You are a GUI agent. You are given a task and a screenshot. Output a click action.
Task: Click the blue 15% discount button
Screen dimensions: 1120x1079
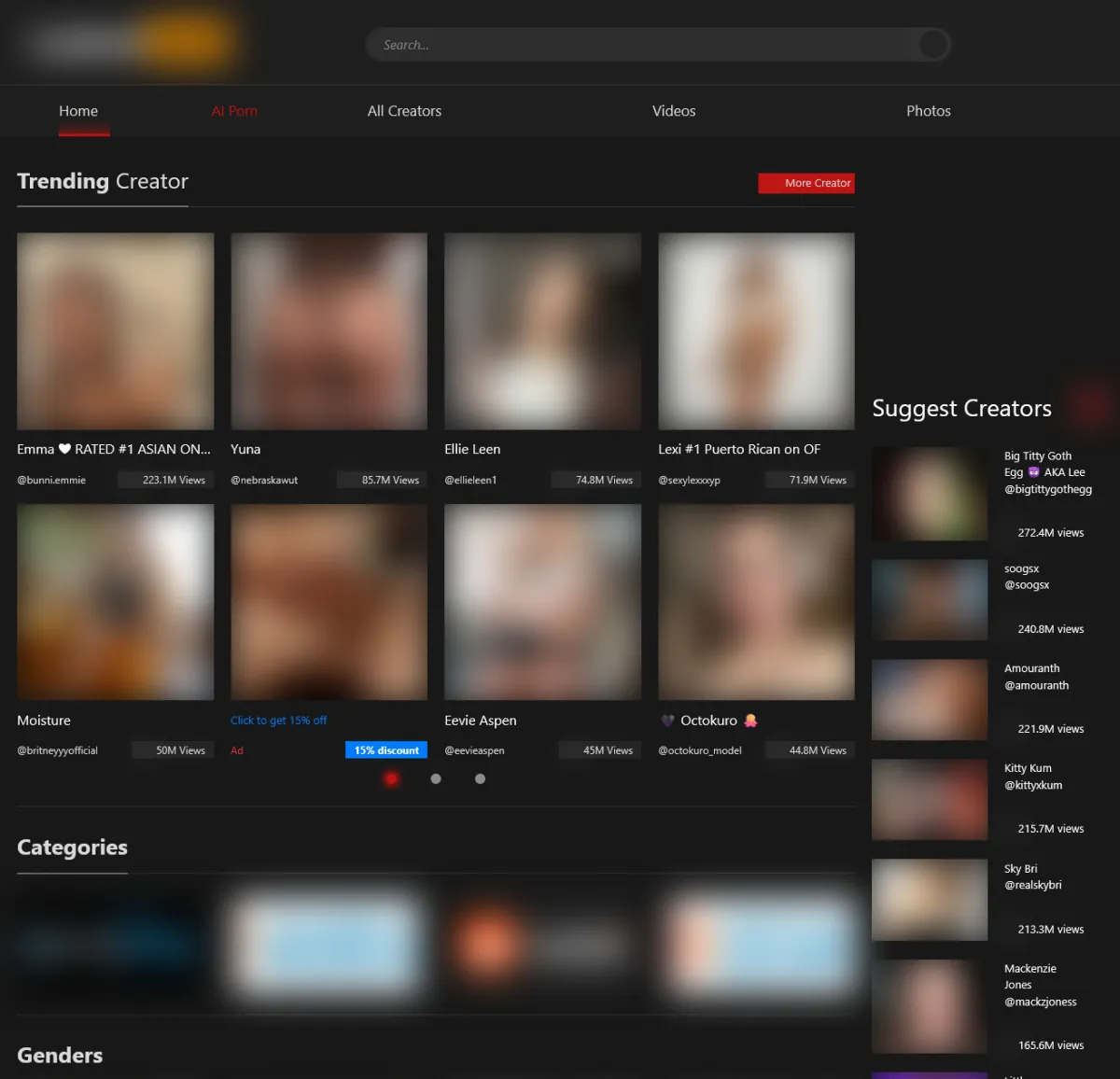pos(386,750)
